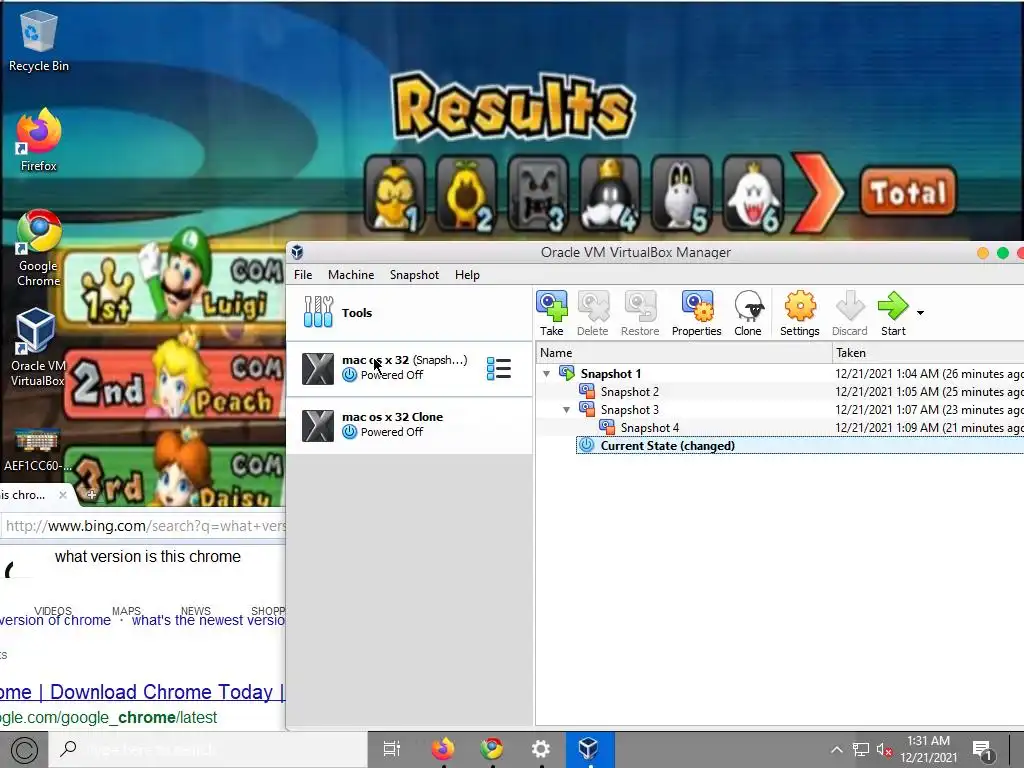Open the Snapshot menu
Viewport: 1024px width, 768px height.
click(x=414, y=275)
